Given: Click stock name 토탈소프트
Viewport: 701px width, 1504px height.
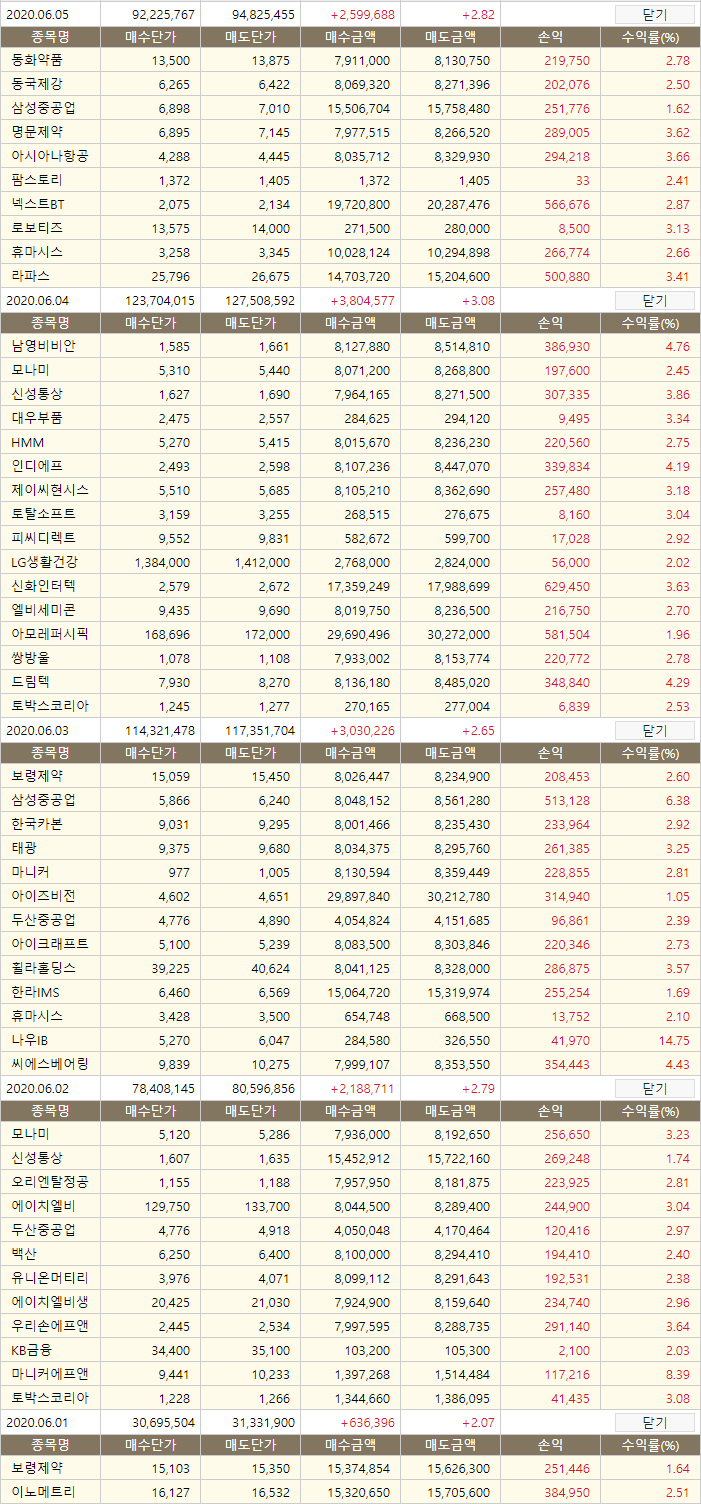Looking at the screenshot, I should [x=43, y=514].
